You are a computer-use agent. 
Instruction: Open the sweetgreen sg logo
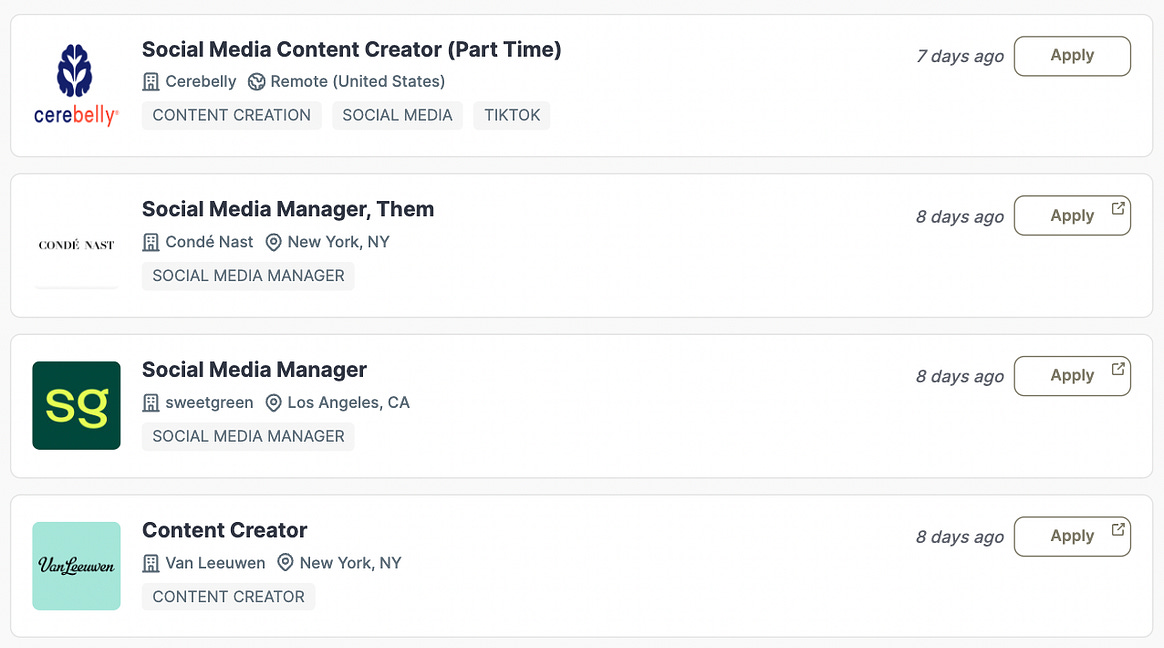[x=76, y=405]
